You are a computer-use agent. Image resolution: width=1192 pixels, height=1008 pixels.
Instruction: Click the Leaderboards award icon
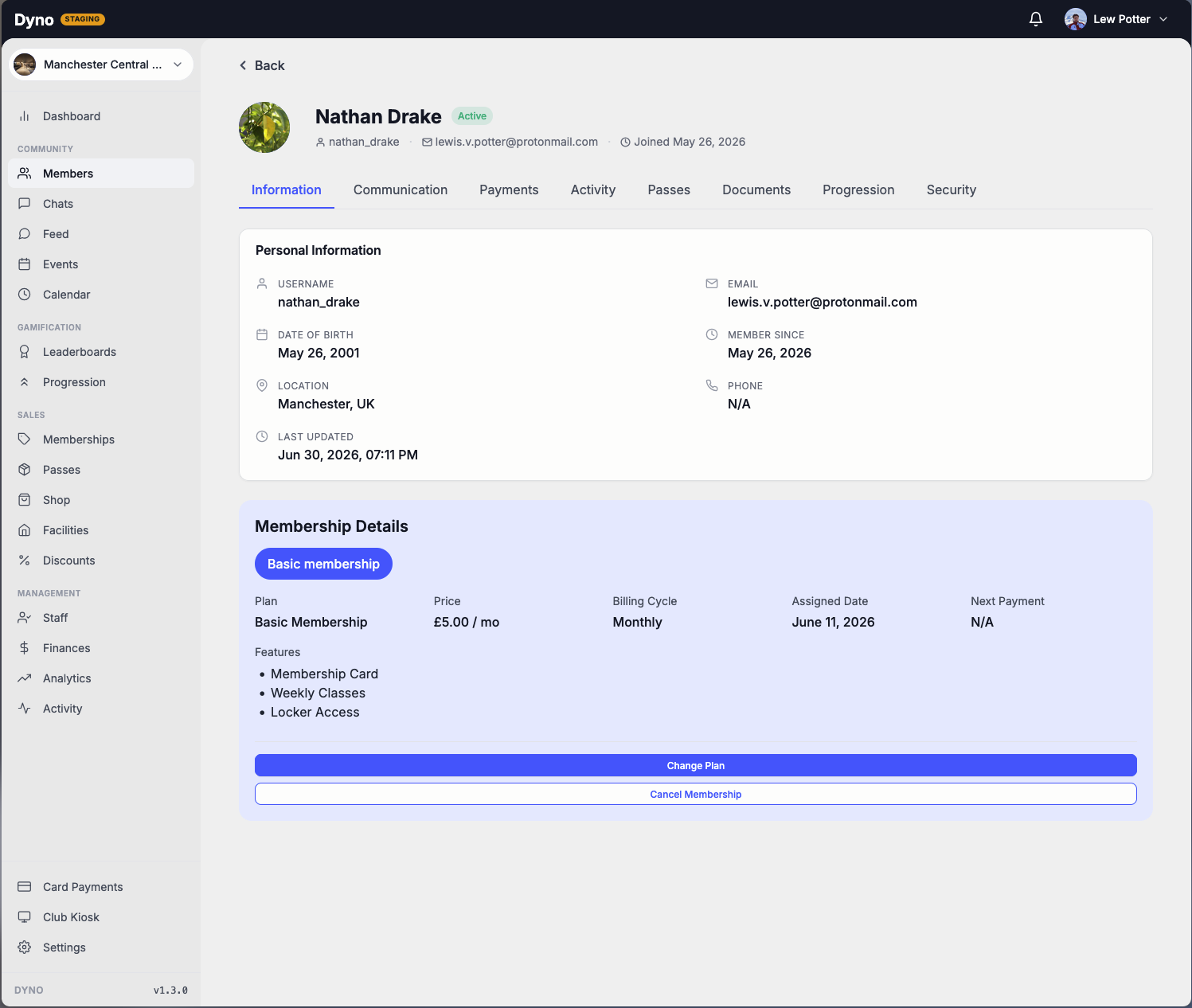pyautogui.click(x=25, y=352)
